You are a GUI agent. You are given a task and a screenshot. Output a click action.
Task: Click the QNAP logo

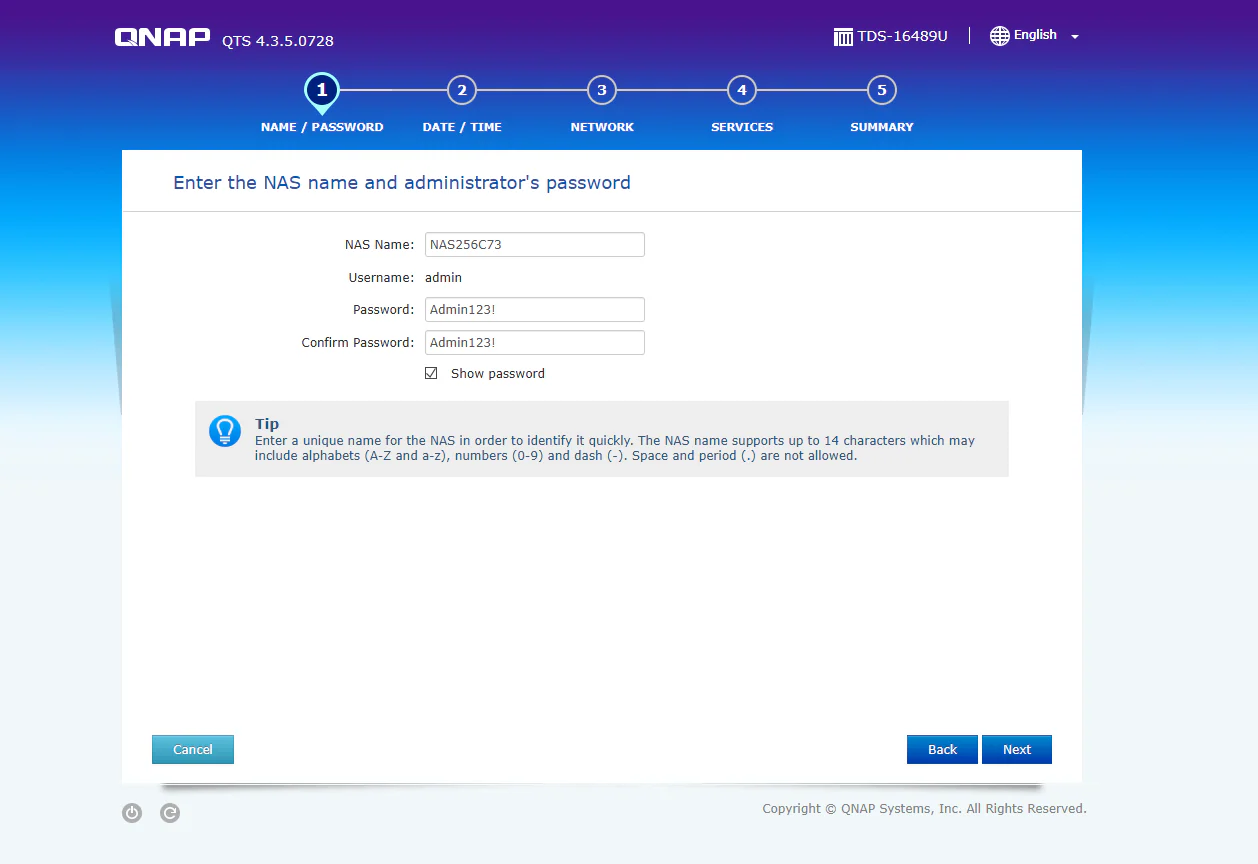tap(163, 38)
